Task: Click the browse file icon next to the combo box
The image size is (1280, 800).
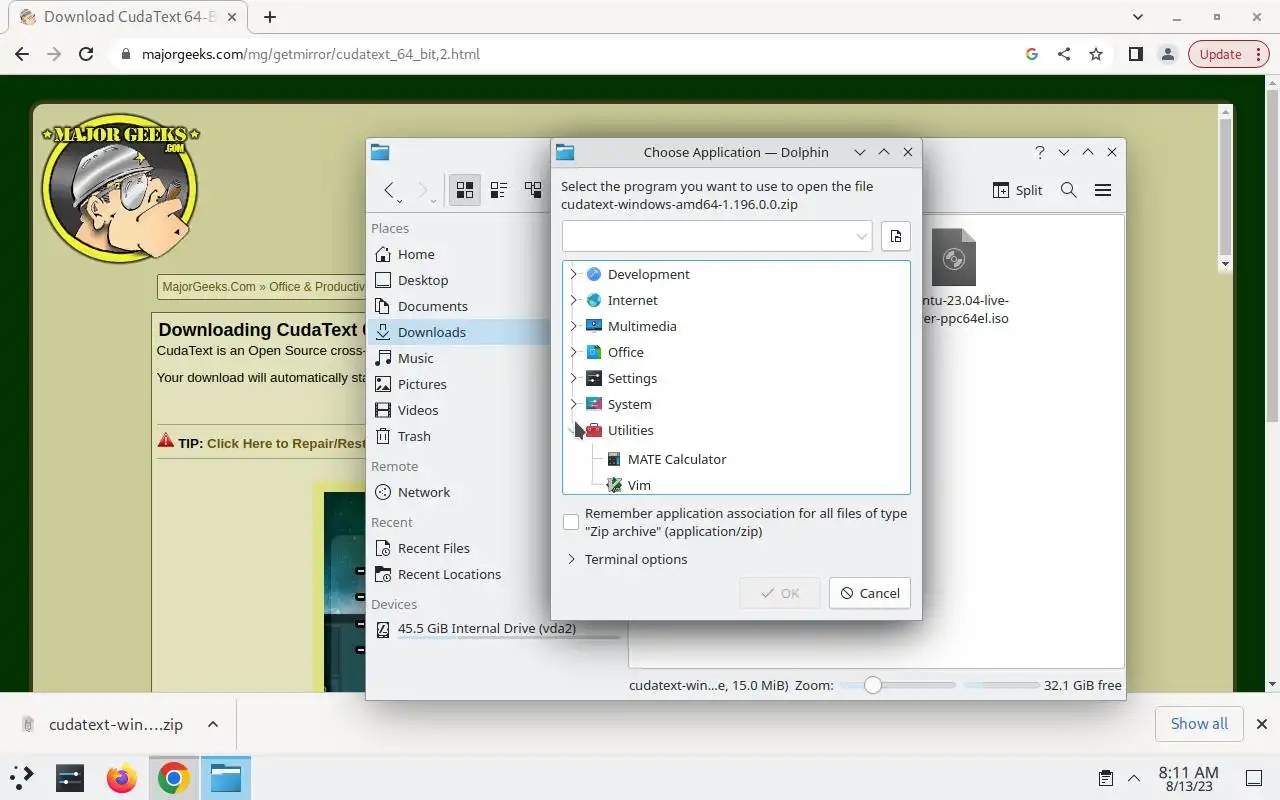Action: 896,236
